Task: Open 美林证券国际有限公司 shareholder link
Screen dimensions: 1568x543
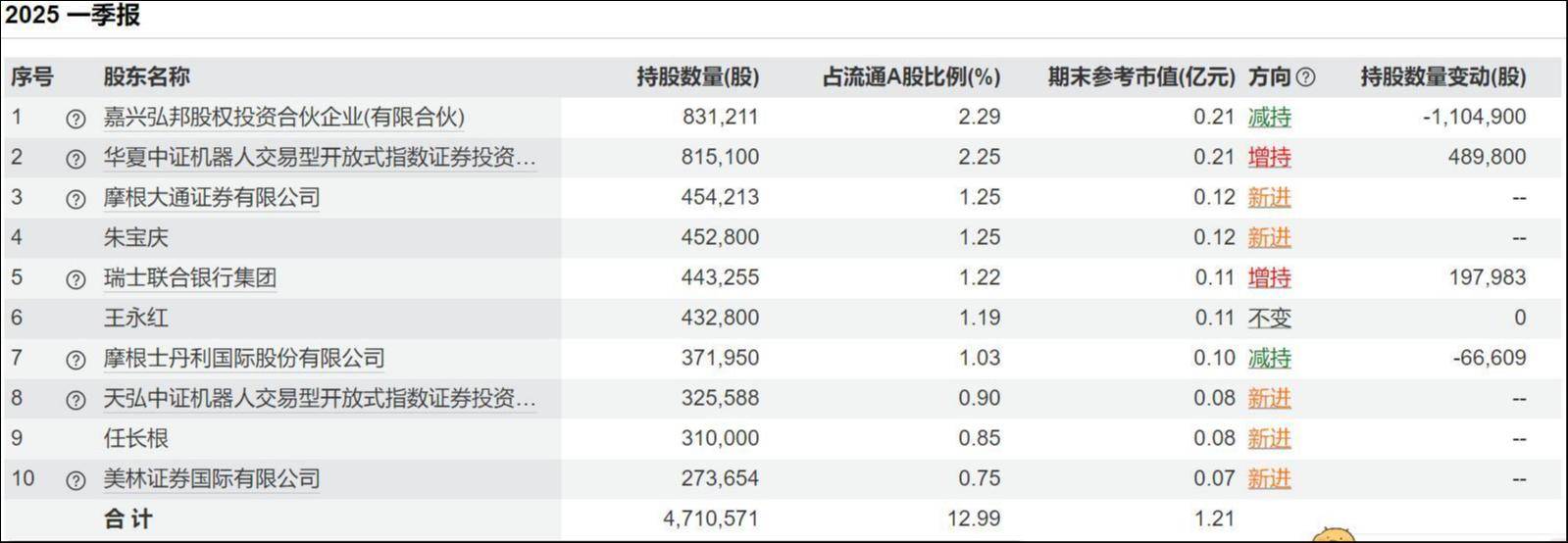Action: (212, 479)
